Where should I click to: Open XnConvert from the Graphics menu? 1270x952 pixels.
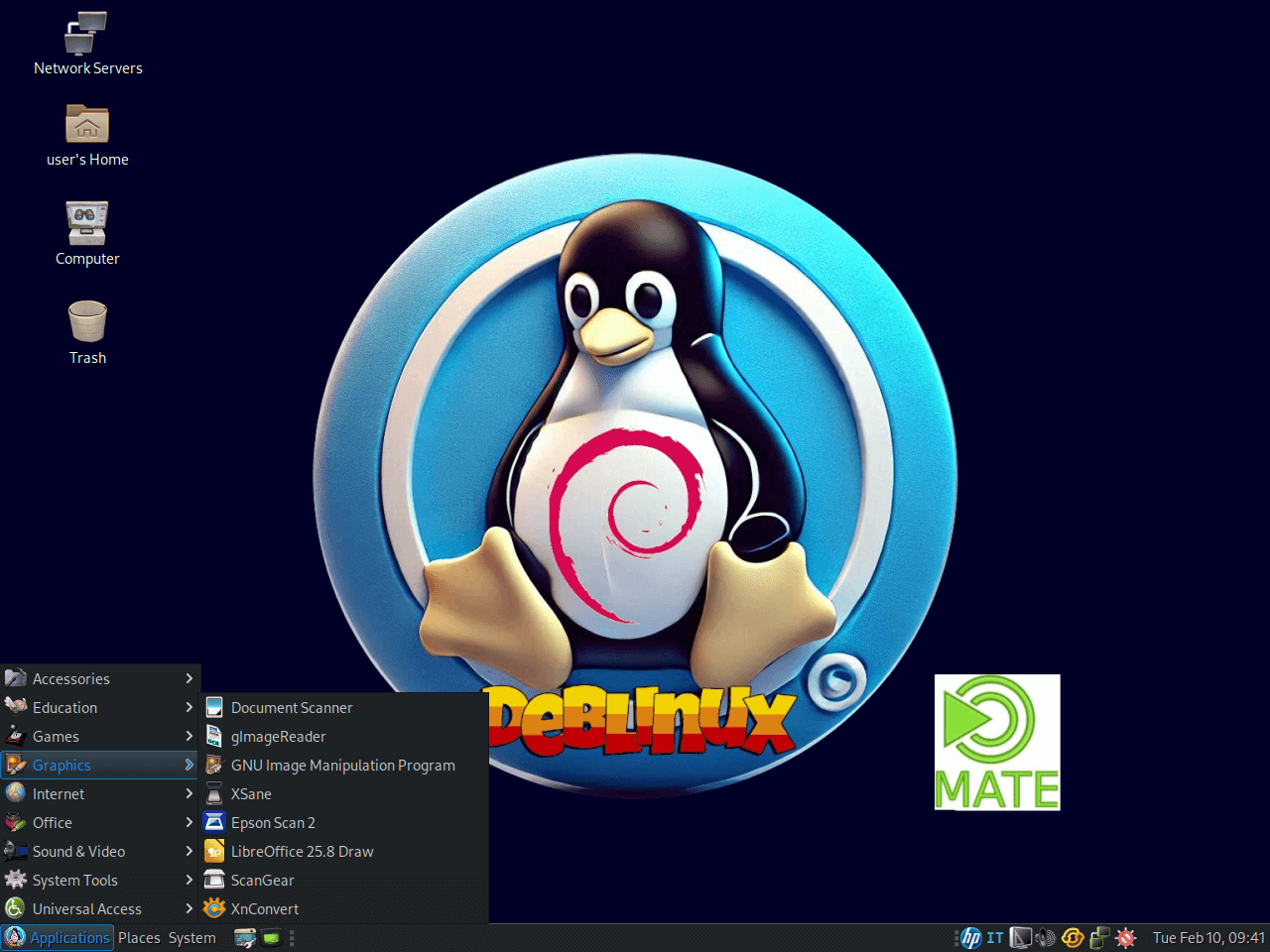click(264, 908)
